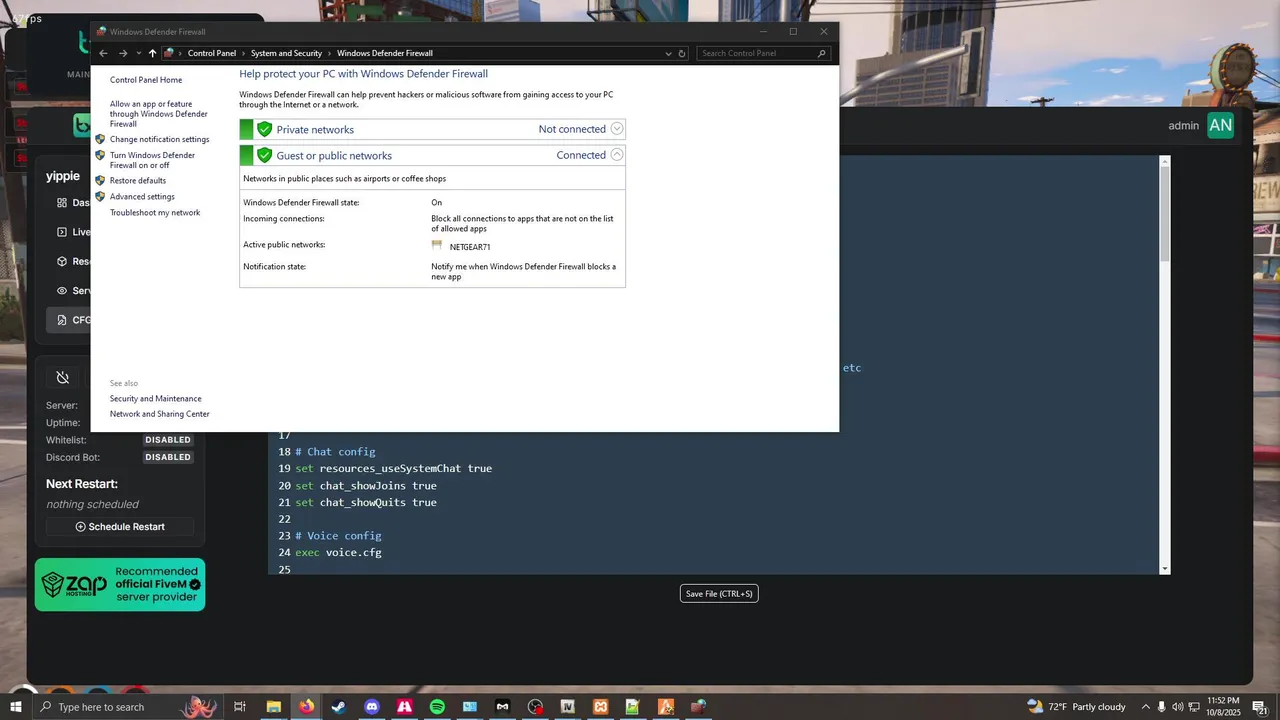1280x720 pixels.
Task: Open Allow an app or feature through Firewall
Action: coord(159,114)
